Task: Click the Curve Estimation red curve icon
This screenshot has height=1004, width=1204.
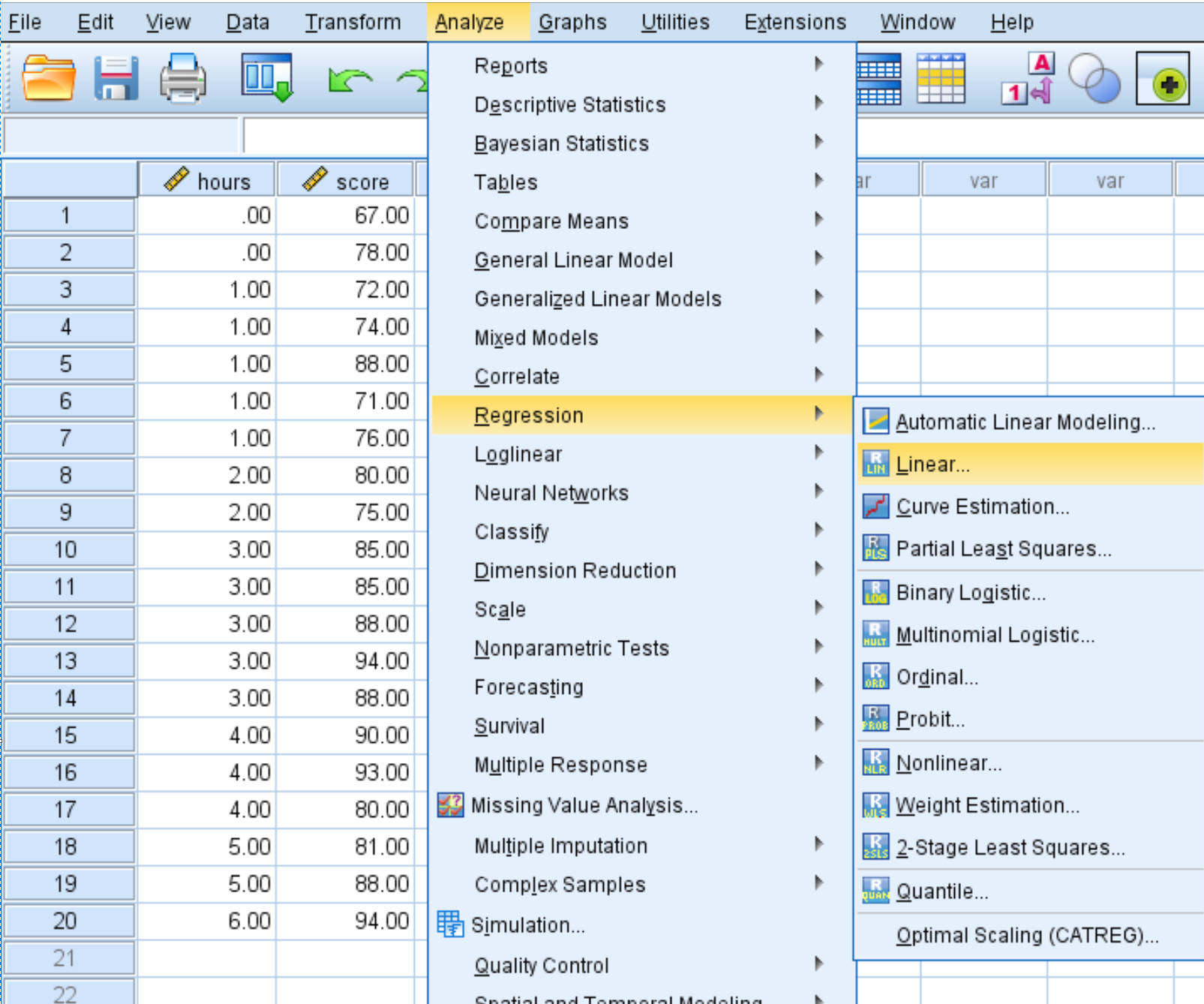Action: point(875,507)
